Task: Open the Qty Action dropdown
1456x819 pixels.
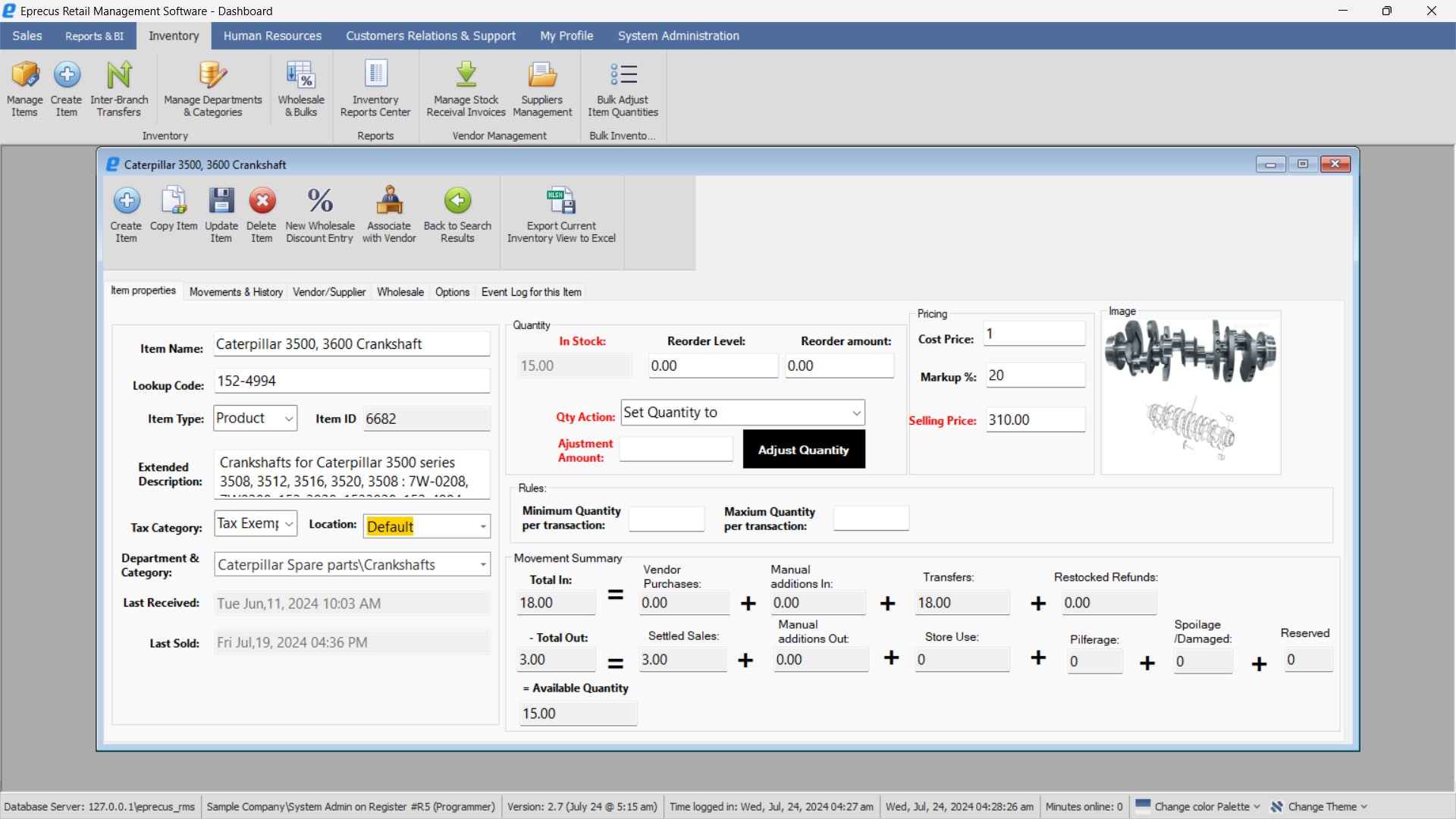Action: coord(856,413)
